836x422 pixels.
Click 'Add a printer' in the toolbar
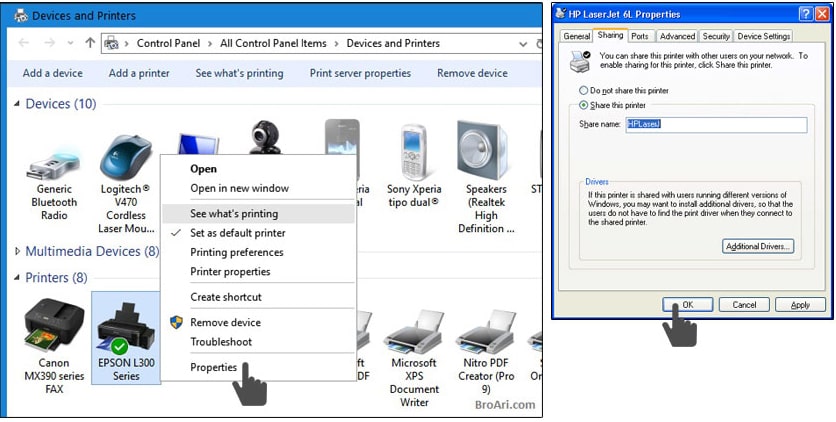139,73
